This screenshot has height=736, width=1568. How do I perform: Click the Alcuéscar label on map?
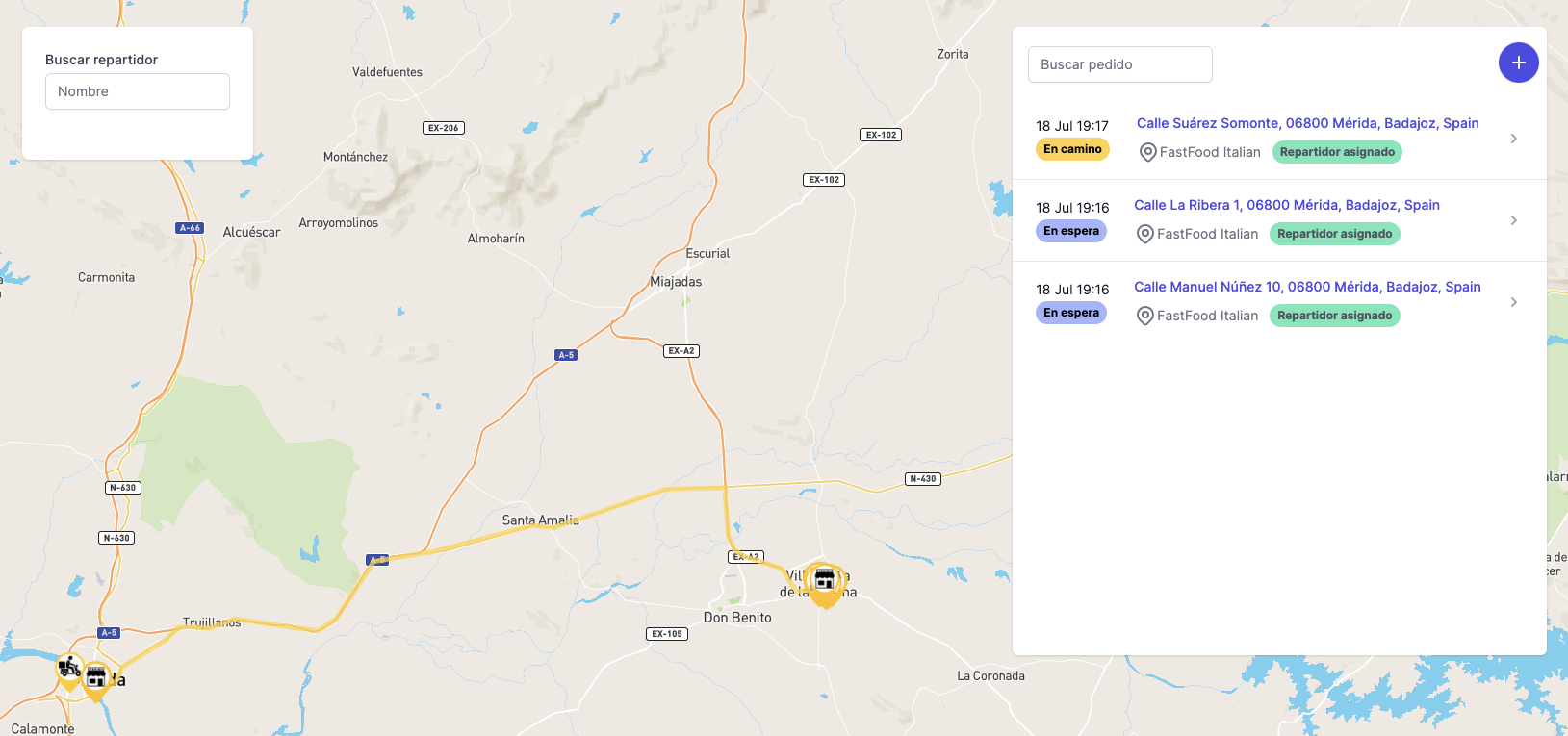click(x=252, y=232)
